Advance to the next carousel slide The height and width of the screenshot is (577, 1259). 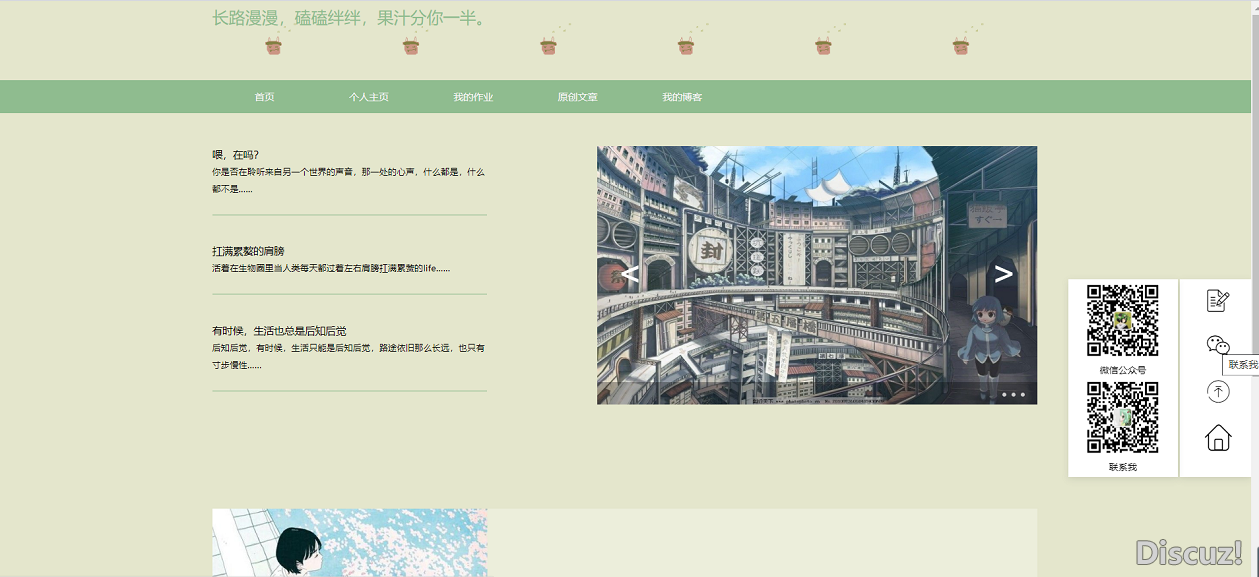coord(1003,273)
